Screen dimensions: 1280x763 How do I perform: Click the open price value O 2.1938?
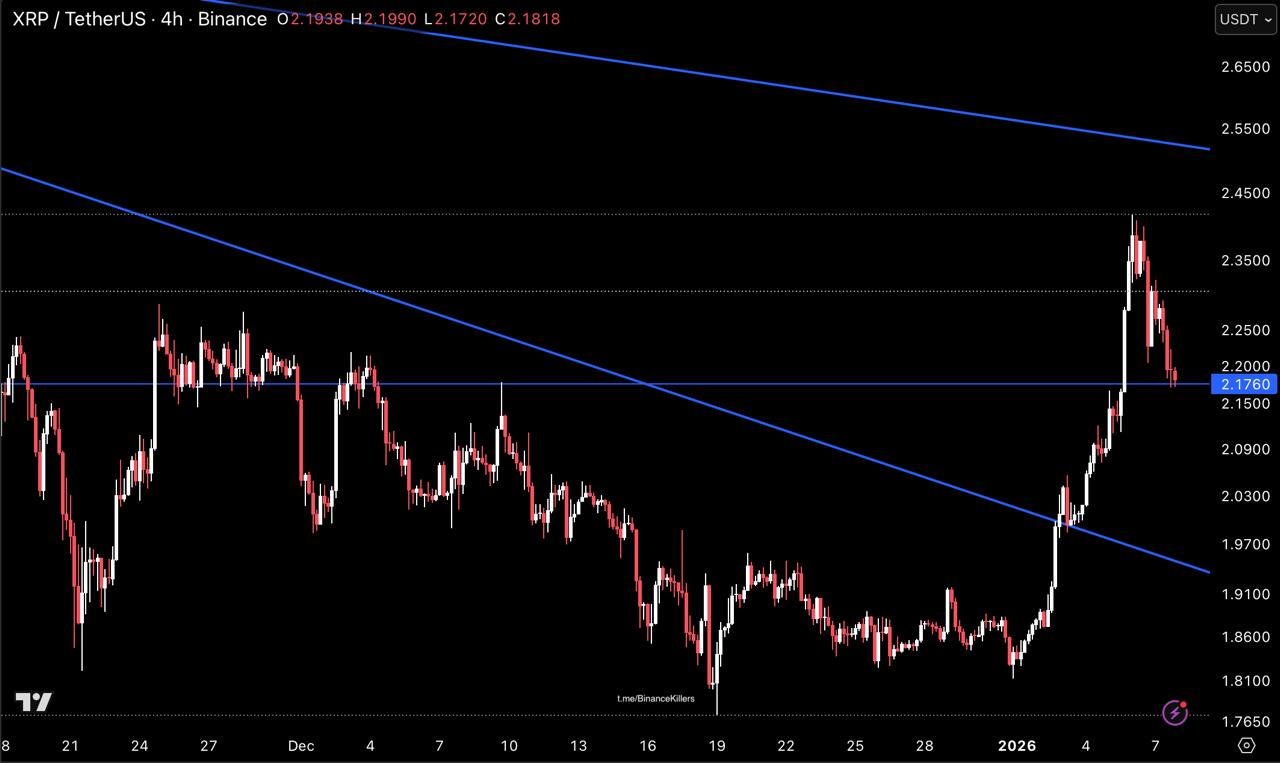point(309,19)
